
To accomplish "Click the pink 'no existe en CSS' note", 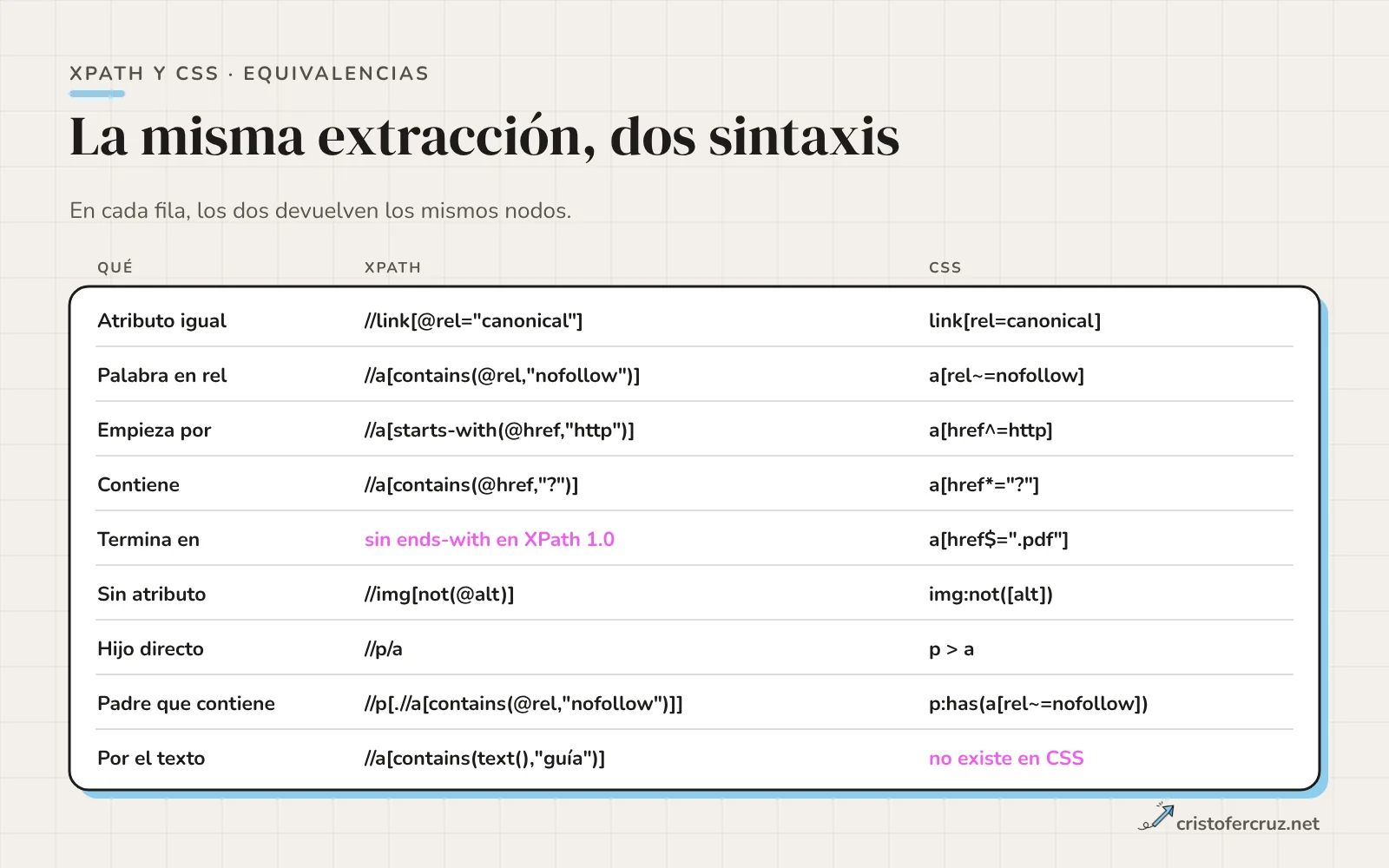I will click(x=1006, y=759).
